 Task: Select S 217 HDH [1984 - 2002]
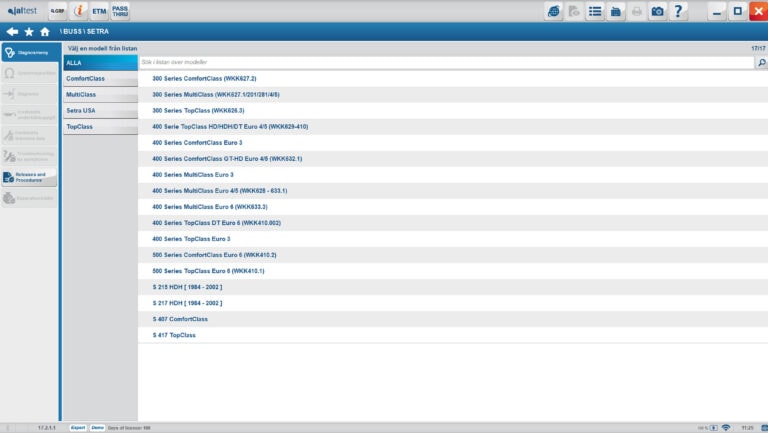(x=453, y=303)
